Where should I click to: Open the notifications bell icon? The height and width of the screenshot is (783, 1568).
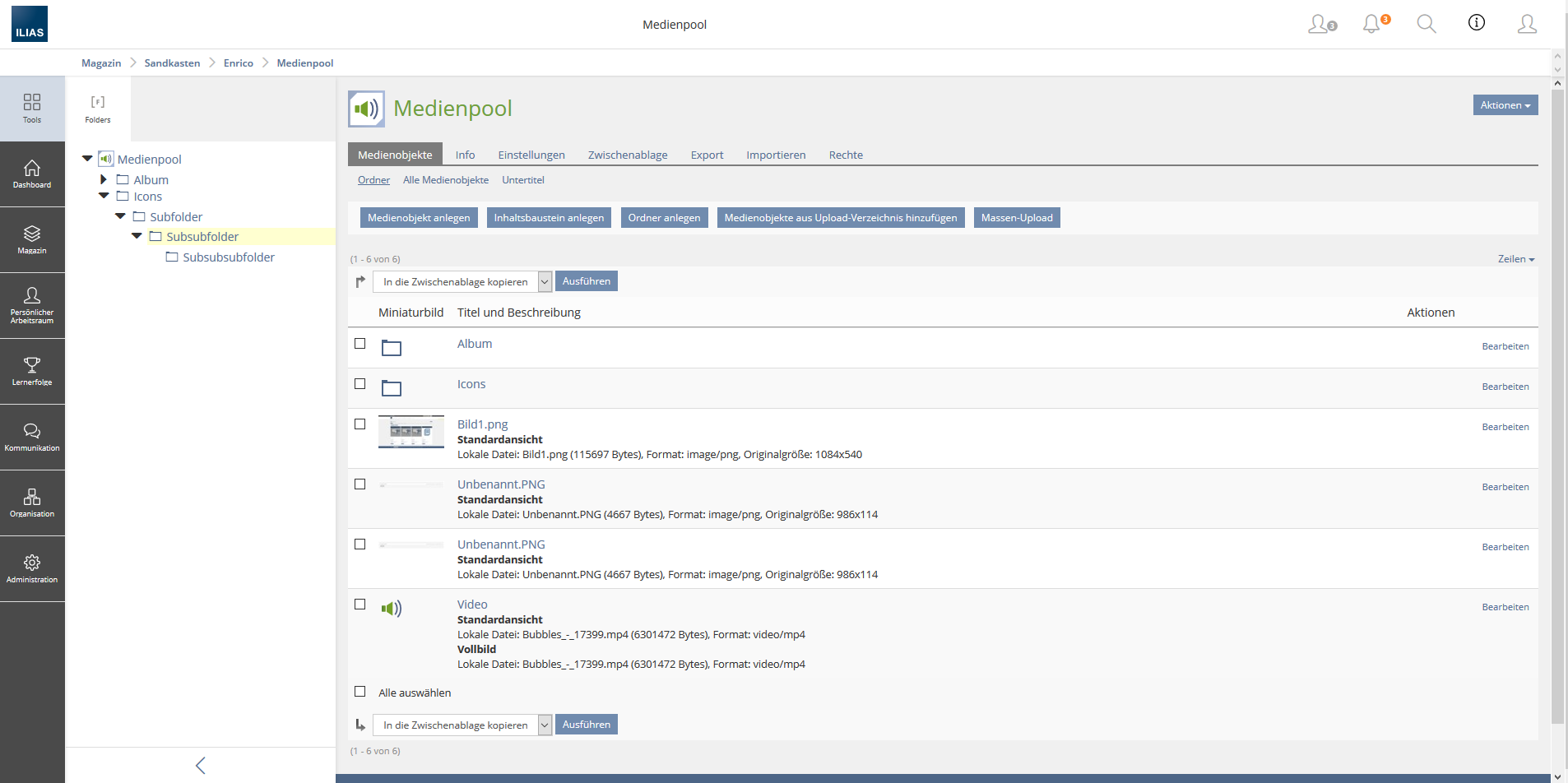[x=1371, y=24]
